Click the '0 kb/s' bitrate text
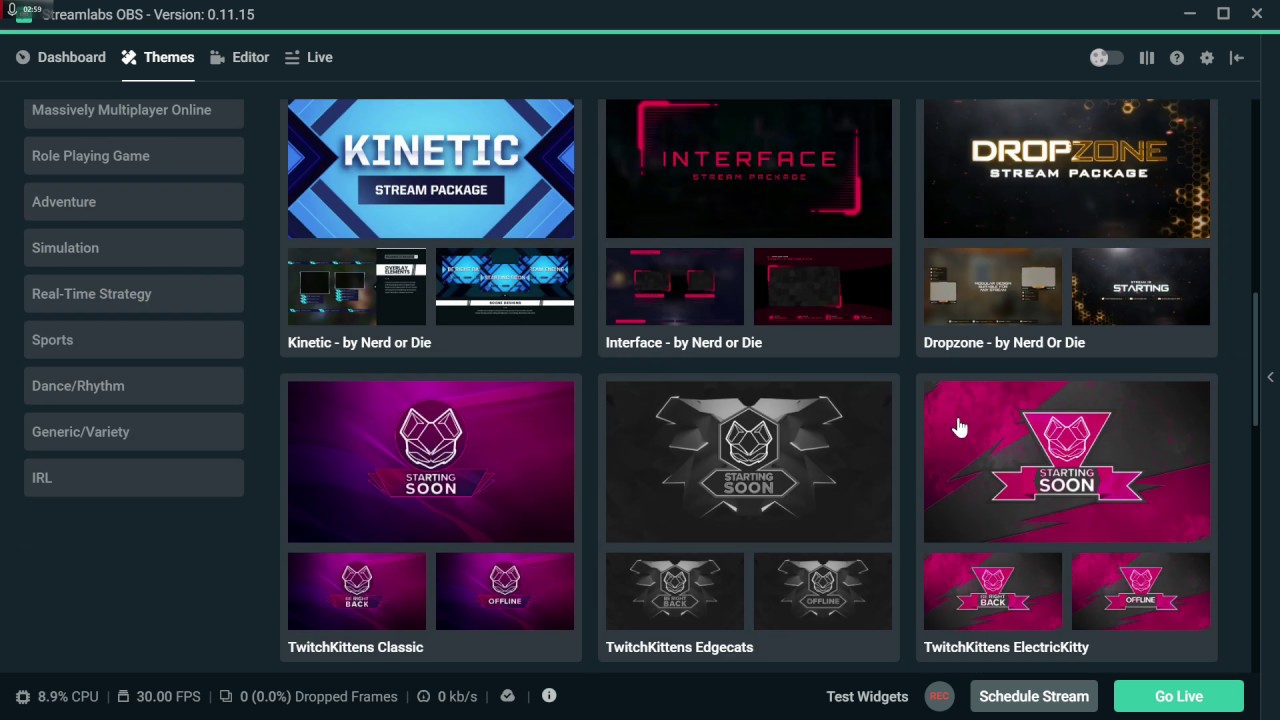The image size is (1280, 720). coord(458,696)
